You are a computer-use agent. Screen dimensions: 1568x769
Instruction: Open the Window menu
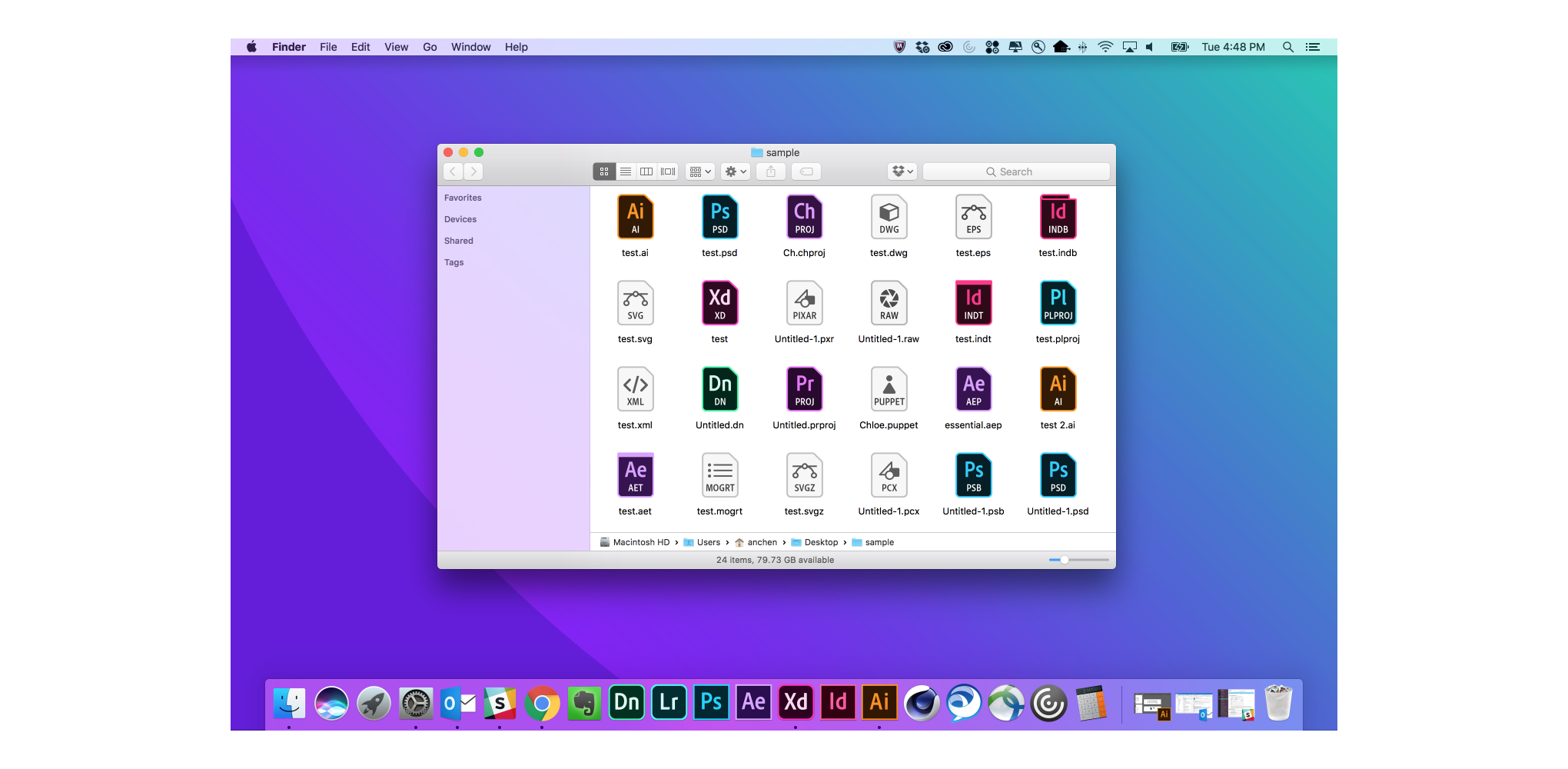click(x=470, y=47)
